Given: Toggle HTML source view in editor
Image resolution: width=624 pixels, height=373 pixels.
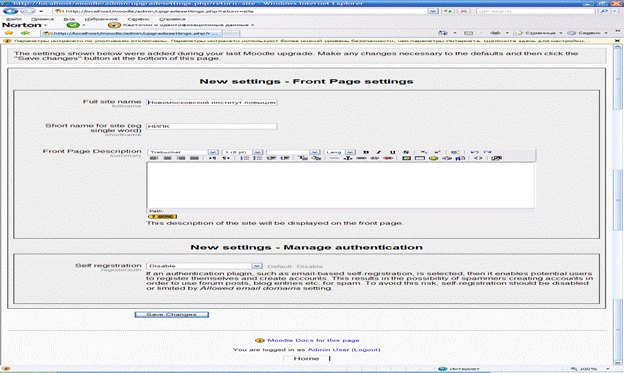Looking at the screenshot, I should pos(478,158).
